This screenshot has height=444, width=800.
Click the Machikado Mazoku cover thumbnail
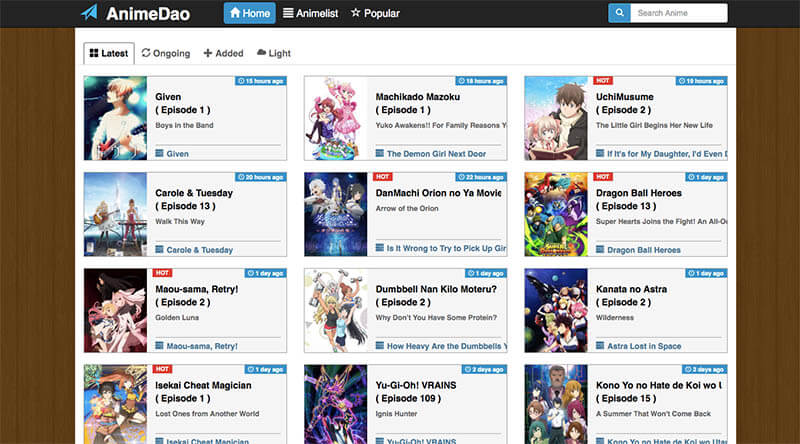click(x=336, y=118)
